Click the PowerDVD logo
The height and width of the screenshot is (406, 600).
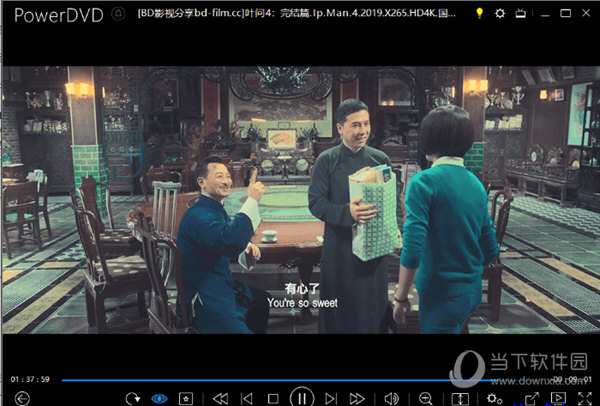point(59,15)
